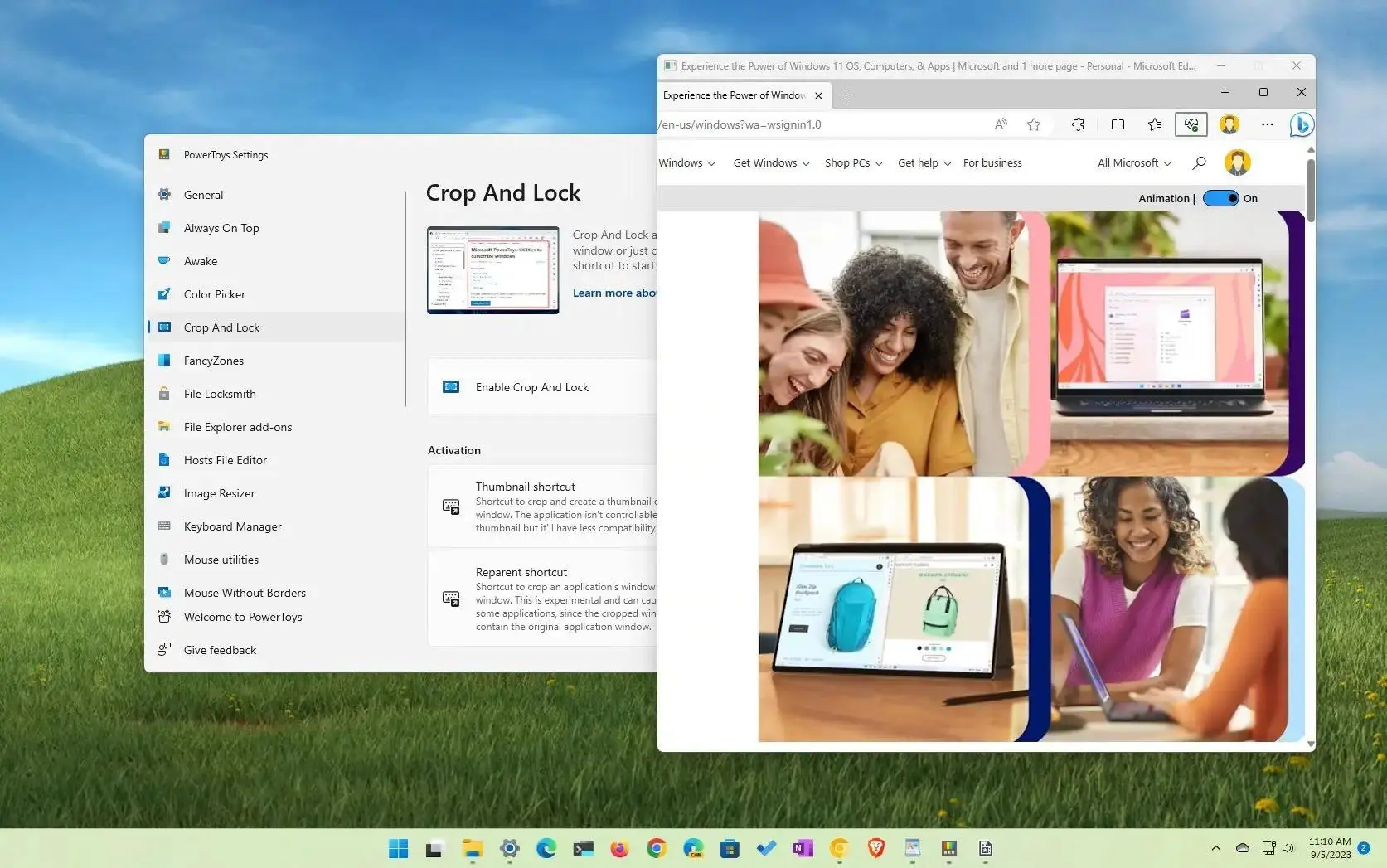The height and width of the screenshot is (868, 1387).
Task: Add page to favorites with star icon
Action: [1034, 124]
